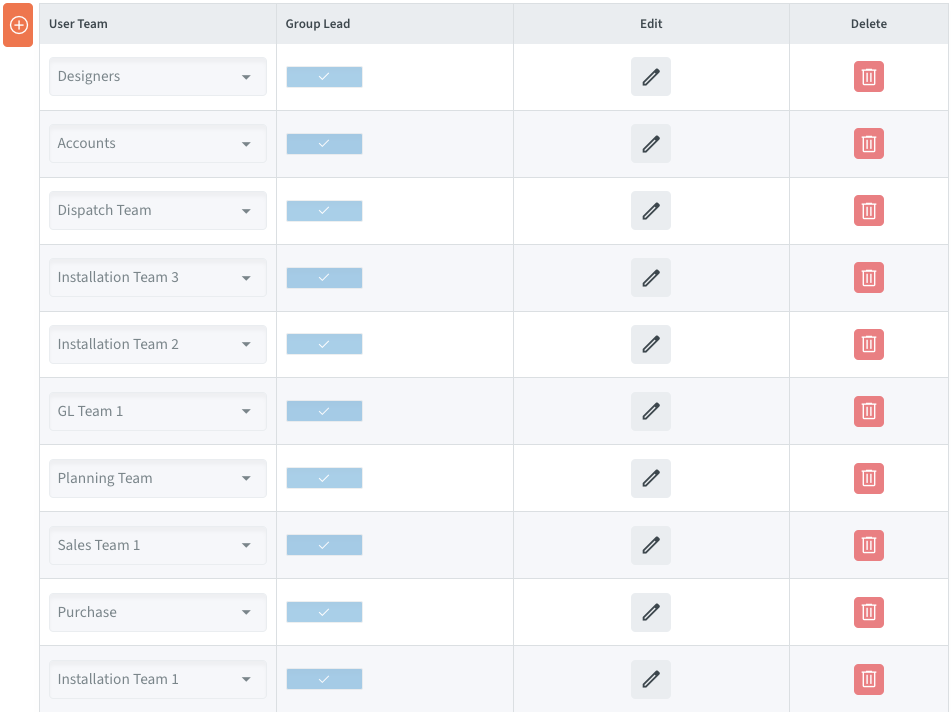Image resolution: width=951 pixels, height=712 pixels.
Task: Click the User Team column header
Action: (x=78, y=24)
